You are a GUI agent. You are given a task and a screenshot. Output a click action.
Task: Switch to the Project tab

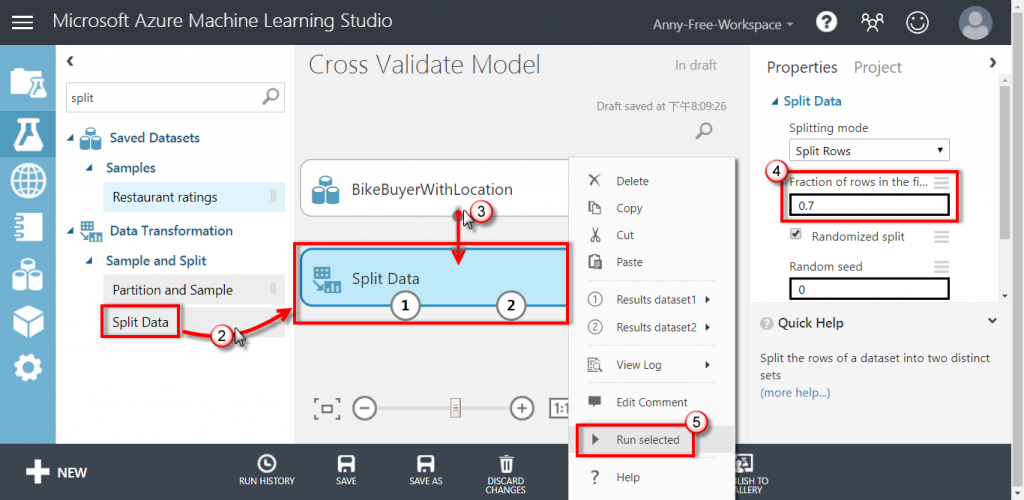click(878, 67)
